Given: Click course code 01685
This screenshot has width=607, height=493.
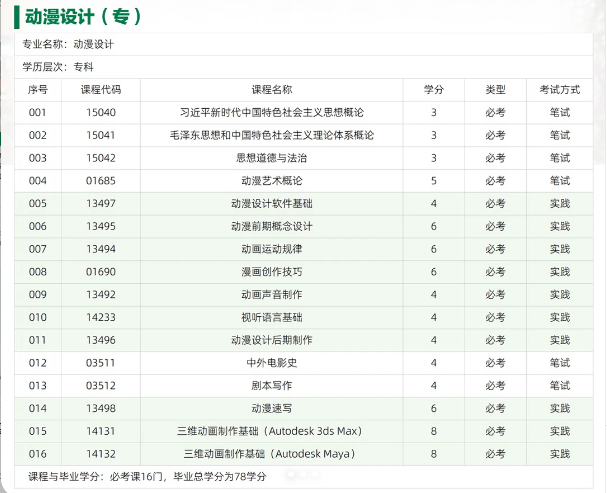Looking at the screenshot, I should 101,181.
